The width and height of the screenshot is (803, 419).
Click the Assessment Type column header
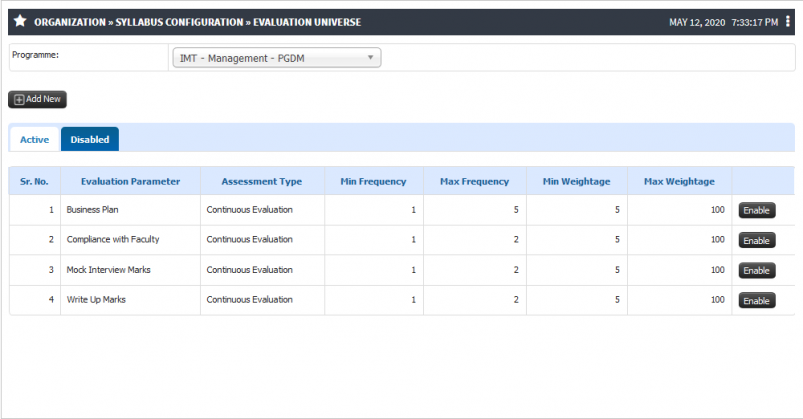(262, 181)
